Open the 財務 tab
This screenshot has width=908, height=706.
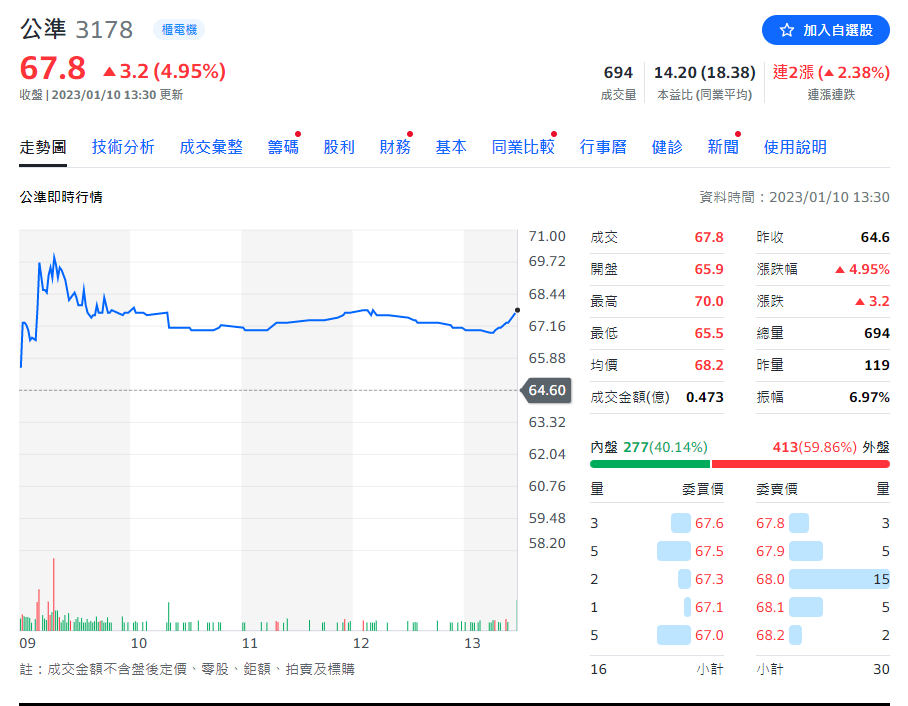pyautogui.click(x=395, y=147)
